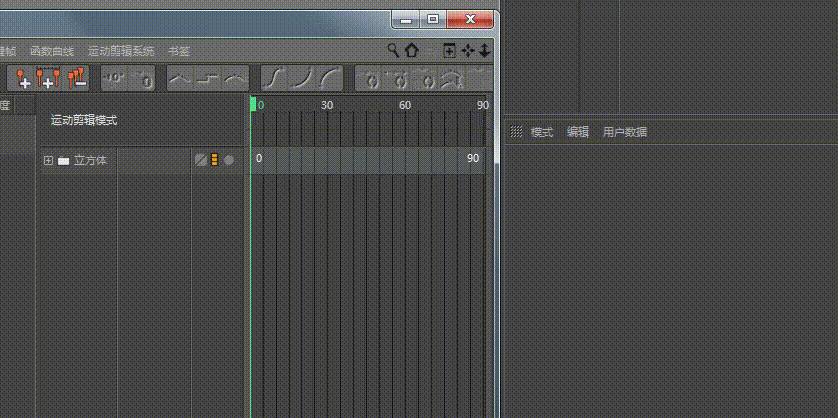Click the toolbar icon labeled 40

113,78
